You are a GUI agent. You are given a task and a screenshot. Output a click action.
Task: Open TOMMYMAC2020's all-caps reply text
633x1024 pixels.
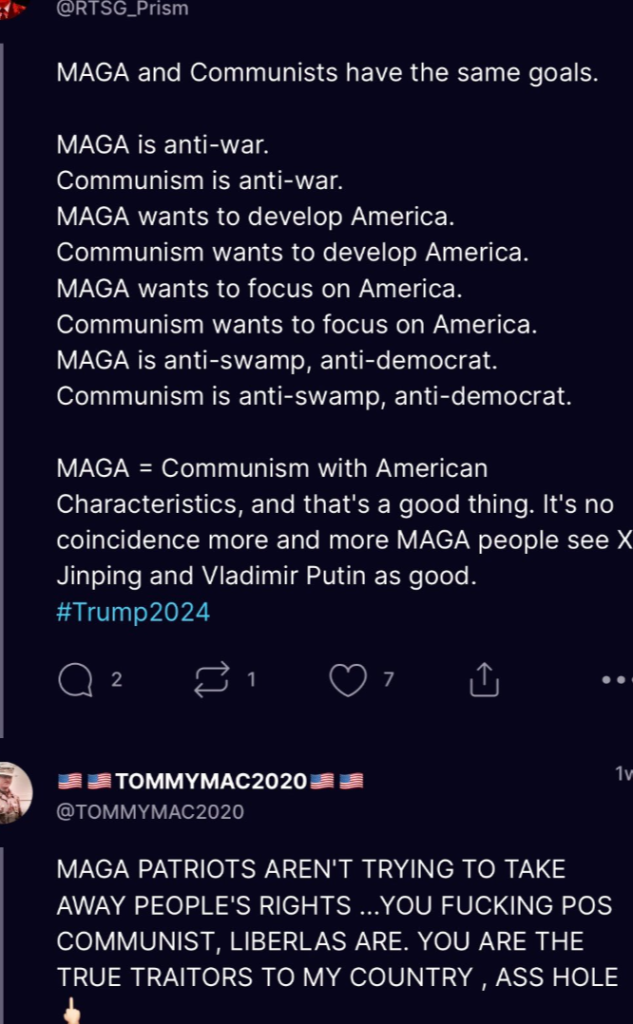[337, 923]
